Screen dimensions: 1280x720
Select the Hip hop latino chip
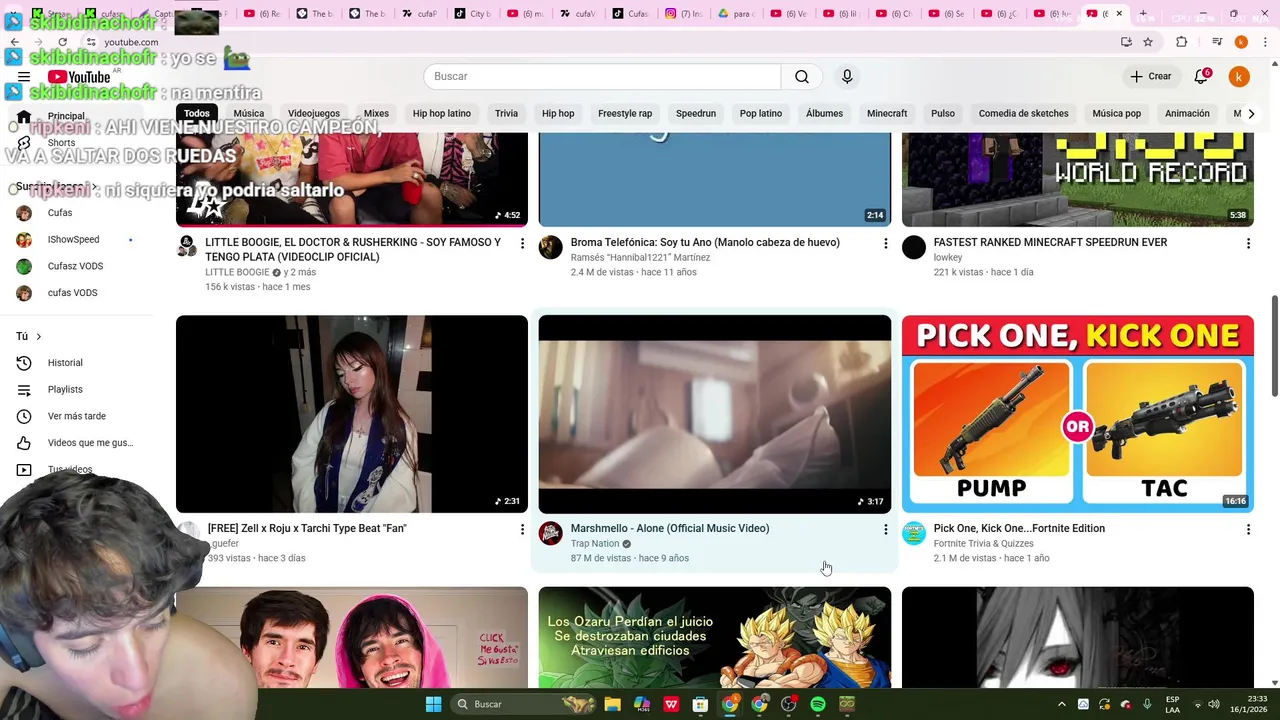[442, 114]
